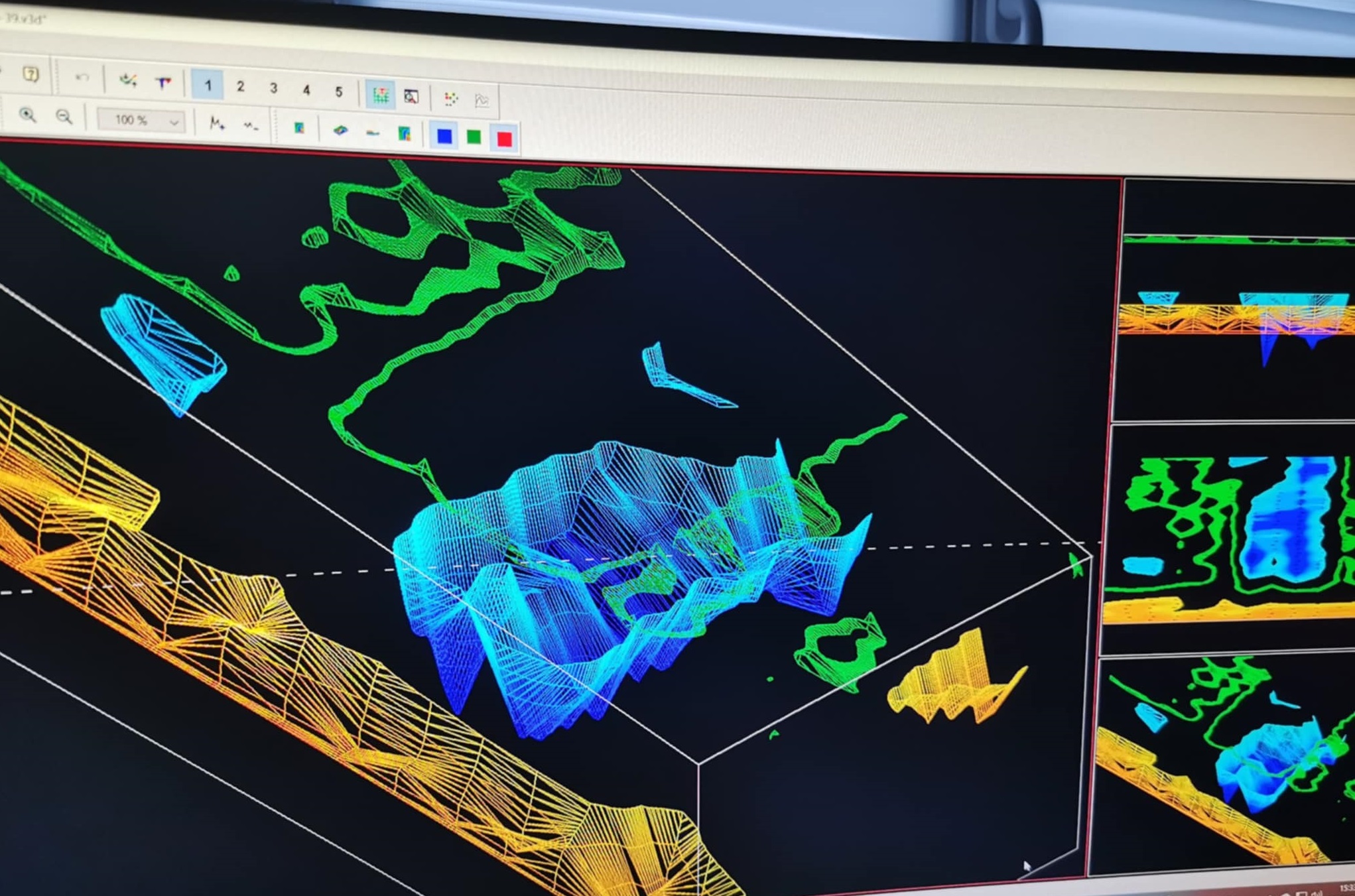Open the 100 % zoom dropdown
Screen dimensions: 1355x896
[x=174, y=122]
